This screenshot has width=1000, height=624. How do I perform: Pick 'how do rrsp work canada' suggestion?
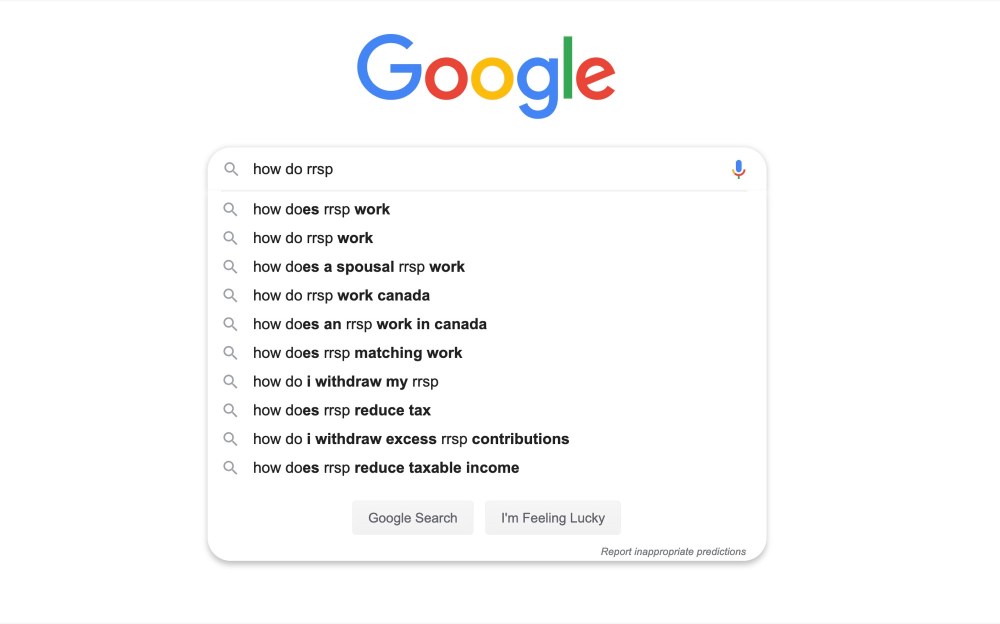click(341, 296)
